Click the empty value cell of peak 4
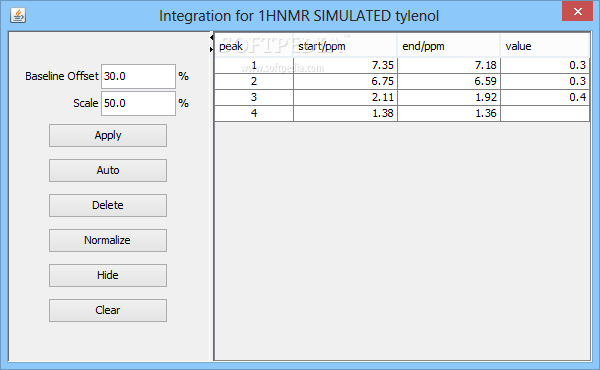This screenshot has height=370, width=600. click(x=545, y=113)
